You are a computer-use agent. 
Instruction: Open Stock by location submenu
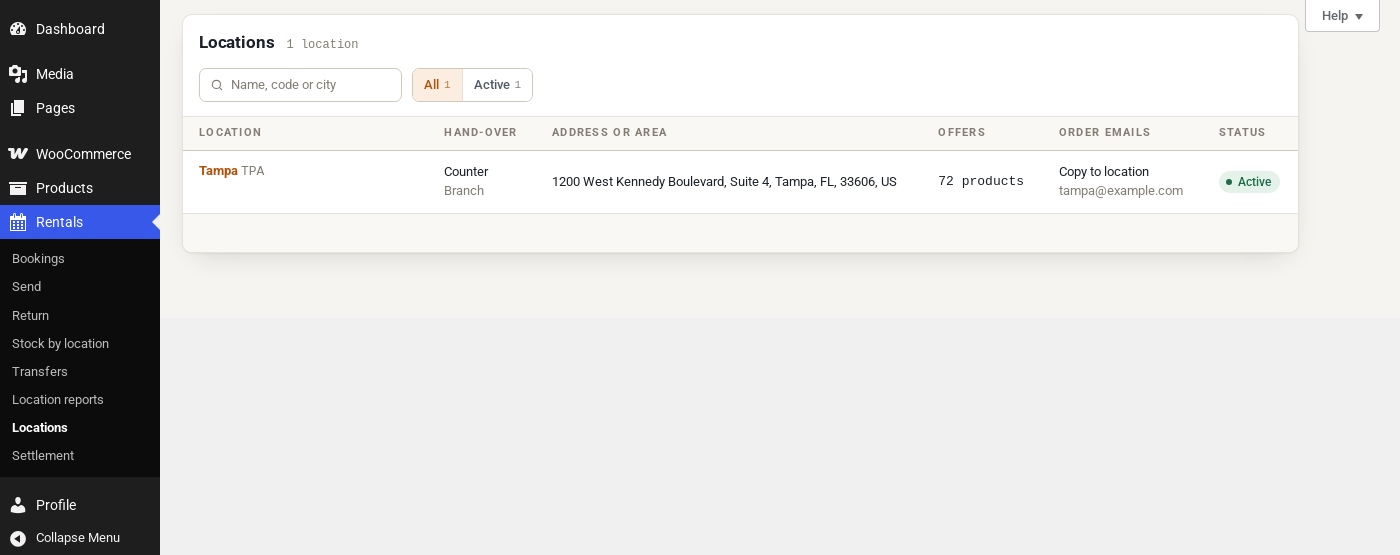pyautogui.click(x=60, y=343)
